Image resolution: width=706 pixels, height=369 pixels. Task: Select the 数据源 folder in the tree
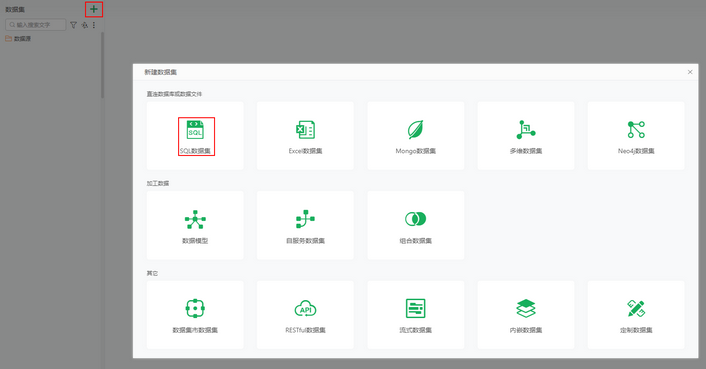18,39
